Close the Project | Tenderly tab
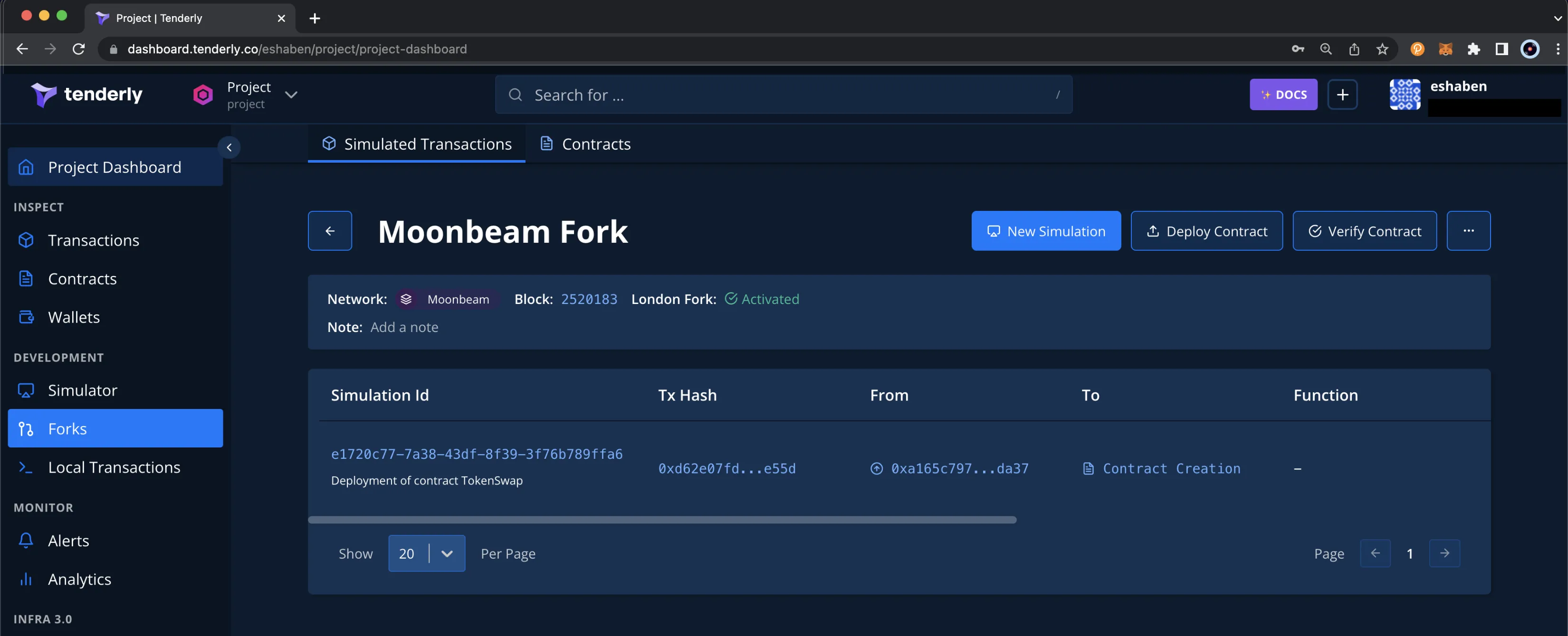 pos(281,18)
